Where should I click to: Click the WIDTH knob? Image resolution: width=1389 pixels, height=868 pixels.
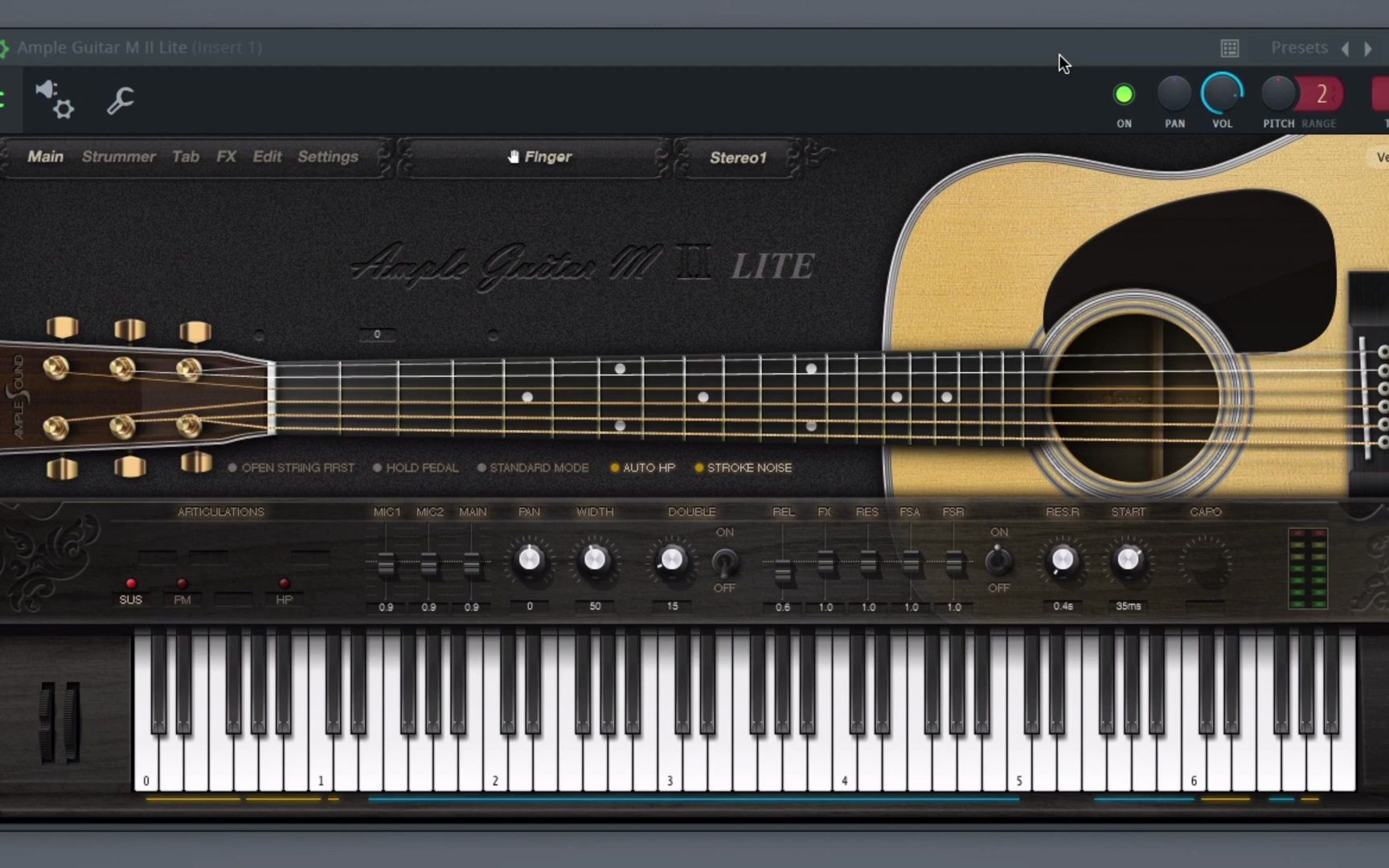[x=595, y=559]
